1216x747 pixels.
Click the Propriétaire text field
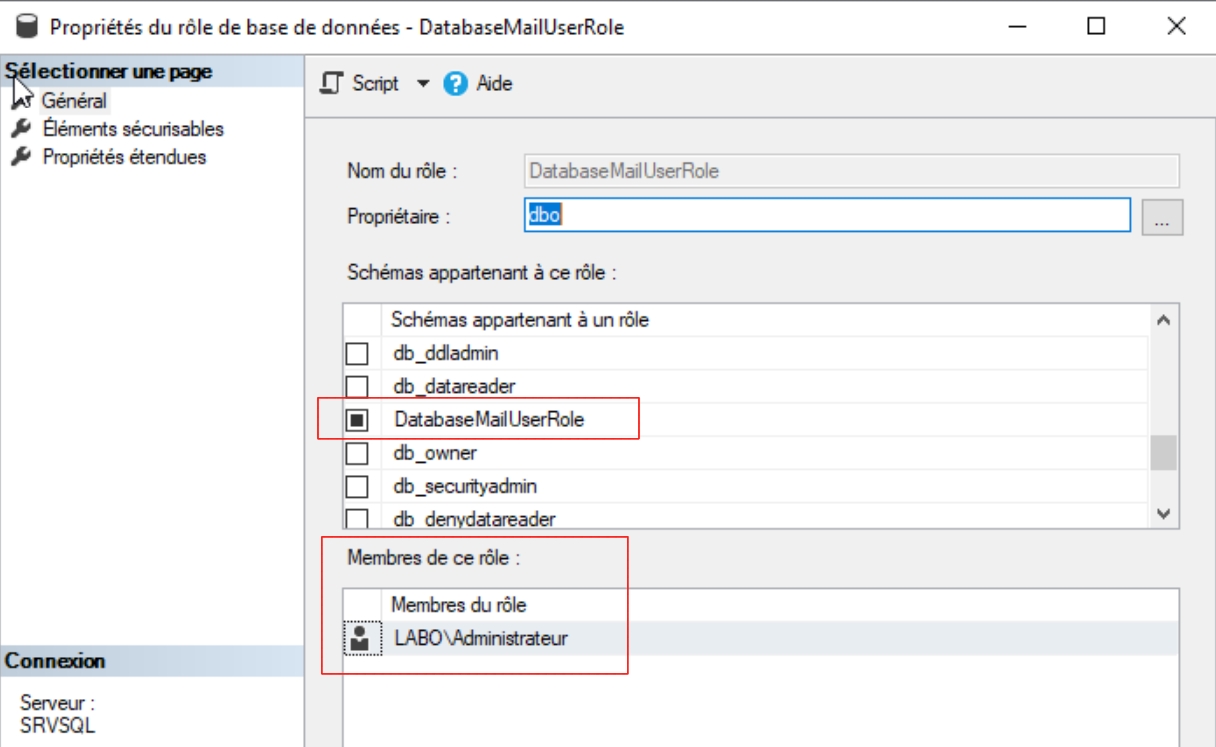point(826,215)
